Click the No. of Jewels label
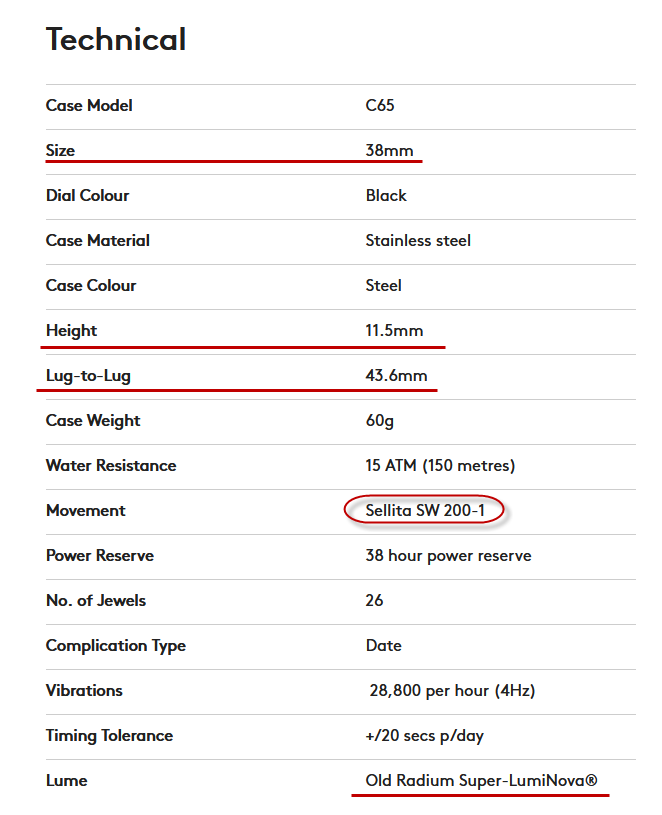Viewport: 662px width, 815px height. tap(96, 600)
